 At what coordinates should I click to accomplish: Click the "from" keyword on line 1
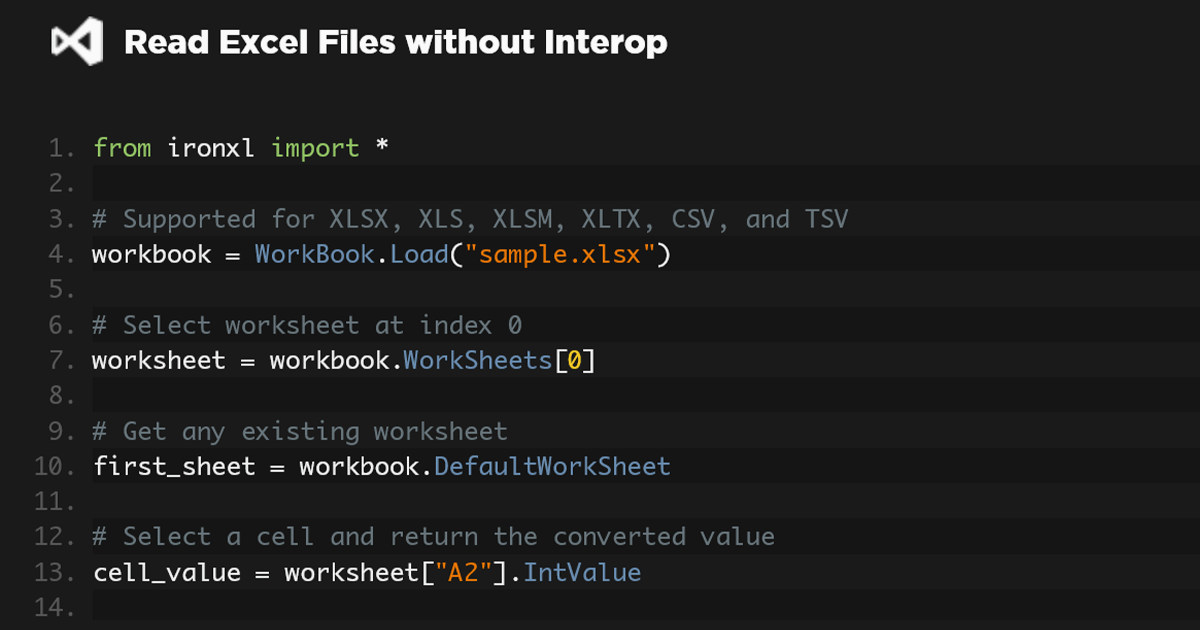pos(122,148)
